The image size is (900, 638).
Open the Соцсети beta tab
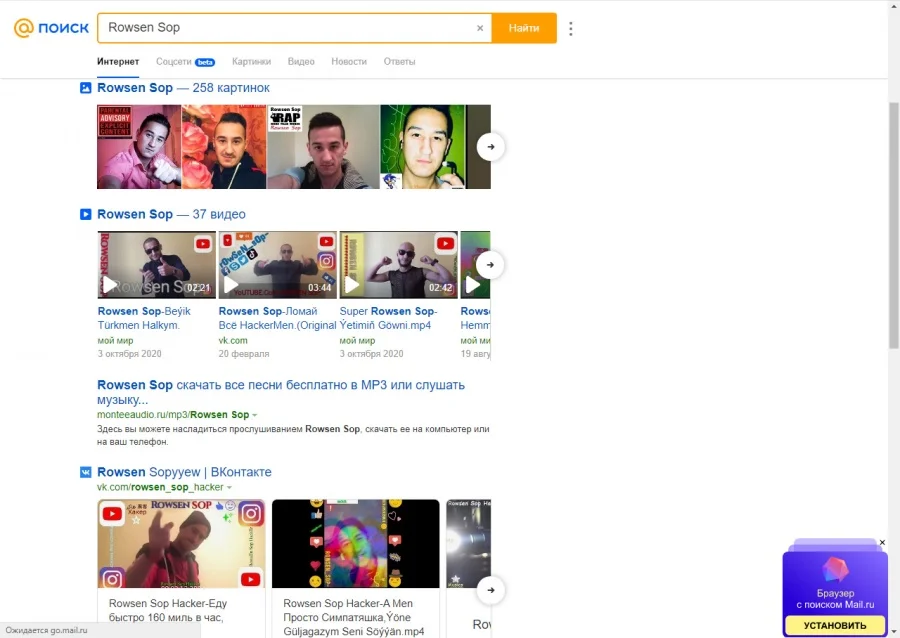coord(185,62)
